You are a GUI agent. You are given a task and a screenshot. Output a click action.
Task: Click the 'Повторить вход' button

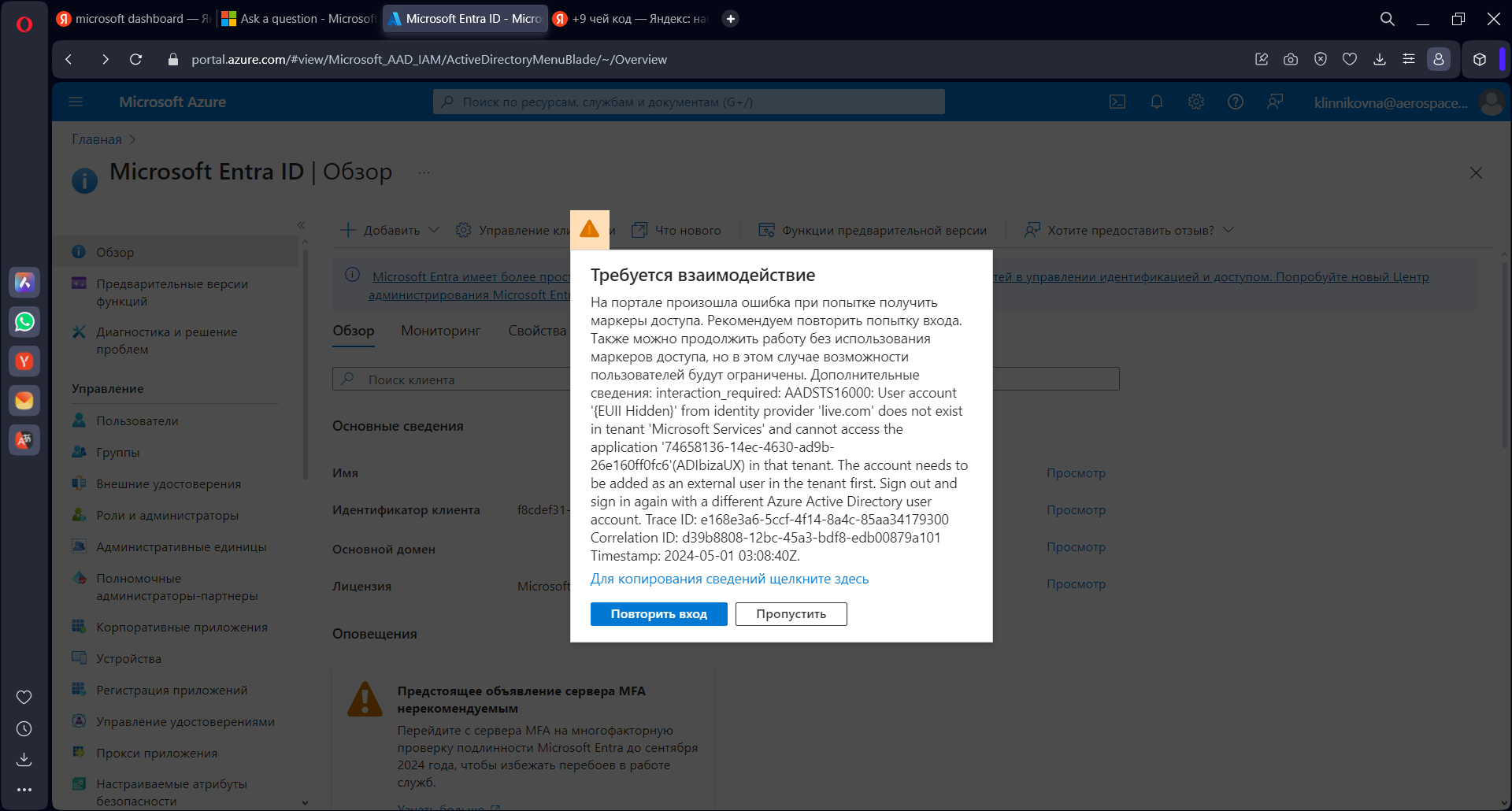[659, 614]
